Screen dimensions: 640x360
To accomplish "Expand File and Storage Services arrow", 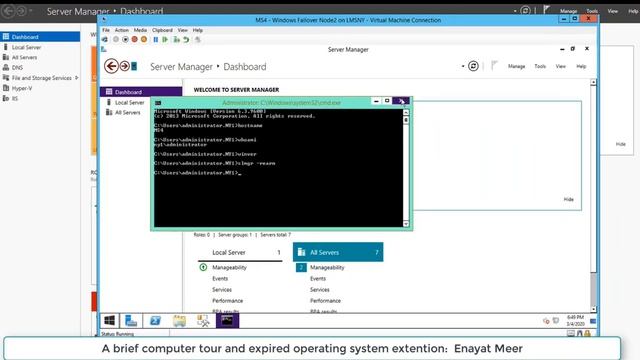I will point(77,78).
